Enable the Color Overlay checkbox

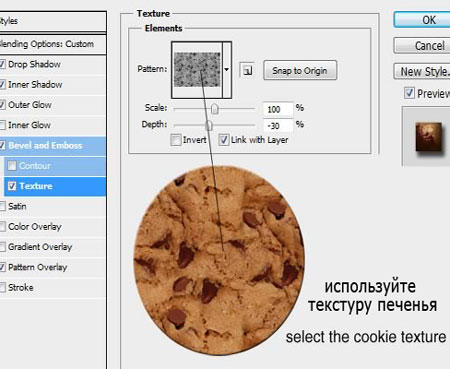2,227
